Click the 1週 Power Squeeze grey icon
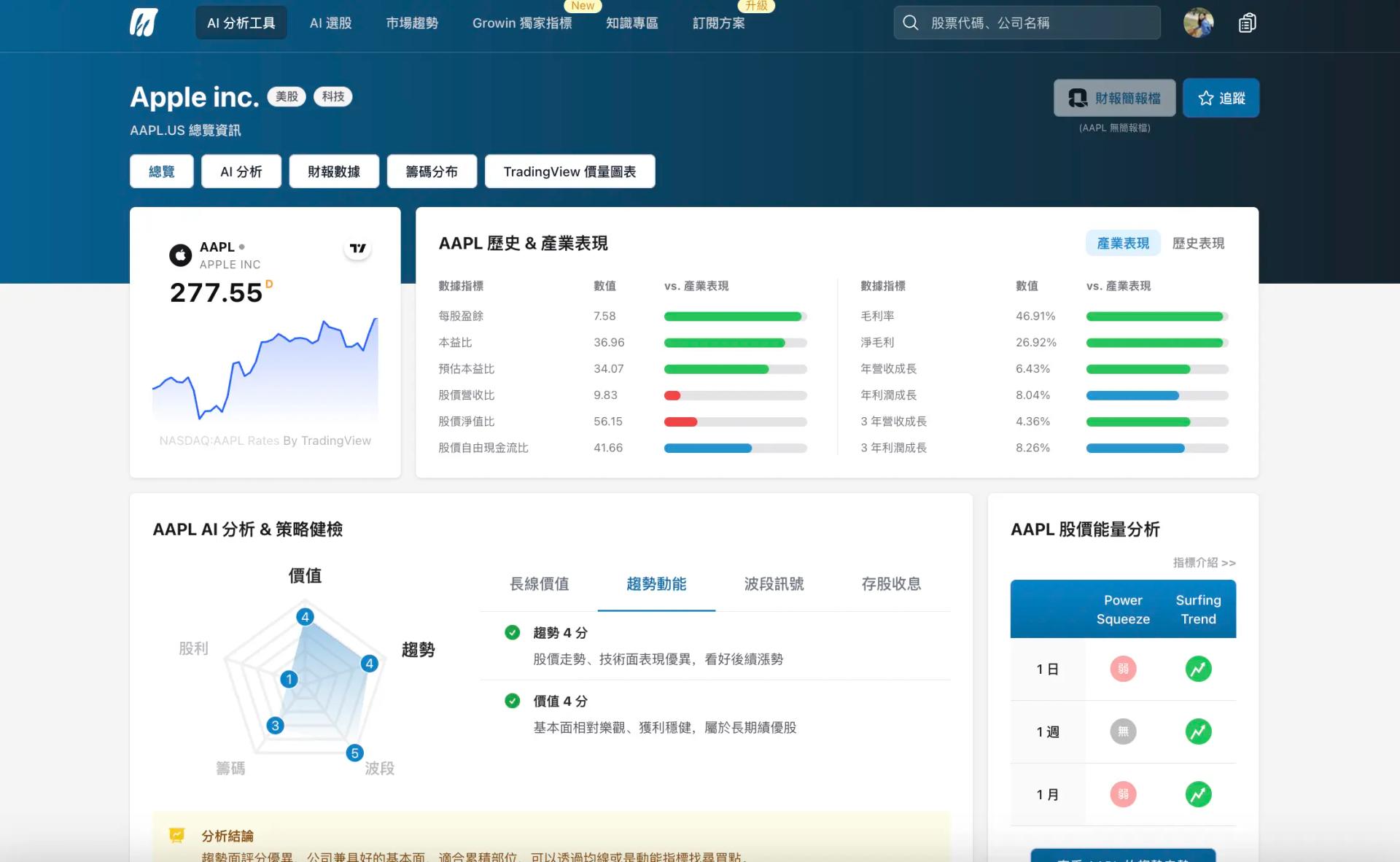Image resolution: width=1400 pixels, height=862 pixels. [x=1123, y=731]
